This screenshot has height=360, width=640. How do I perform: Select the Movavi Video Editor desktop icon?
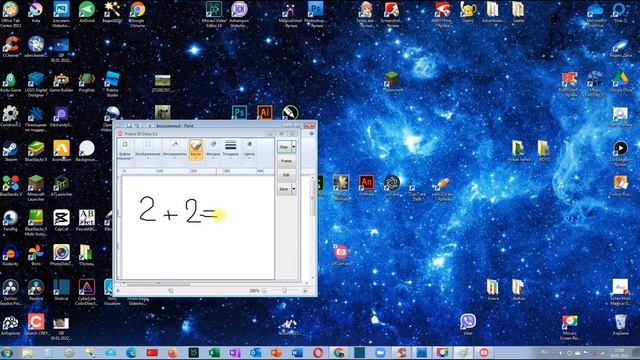(214, 14)
